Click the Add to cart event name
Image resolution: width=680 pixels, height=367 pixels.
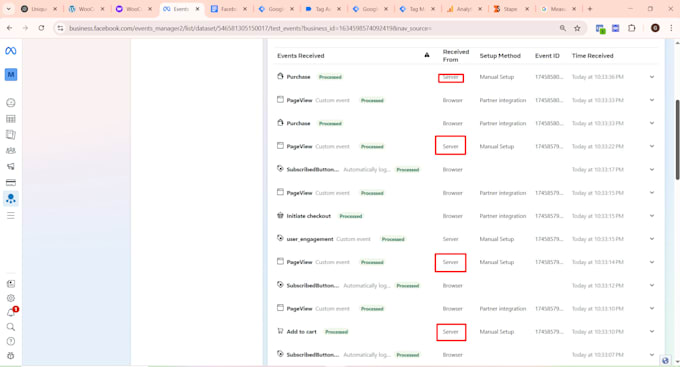(x=301, y=331)
